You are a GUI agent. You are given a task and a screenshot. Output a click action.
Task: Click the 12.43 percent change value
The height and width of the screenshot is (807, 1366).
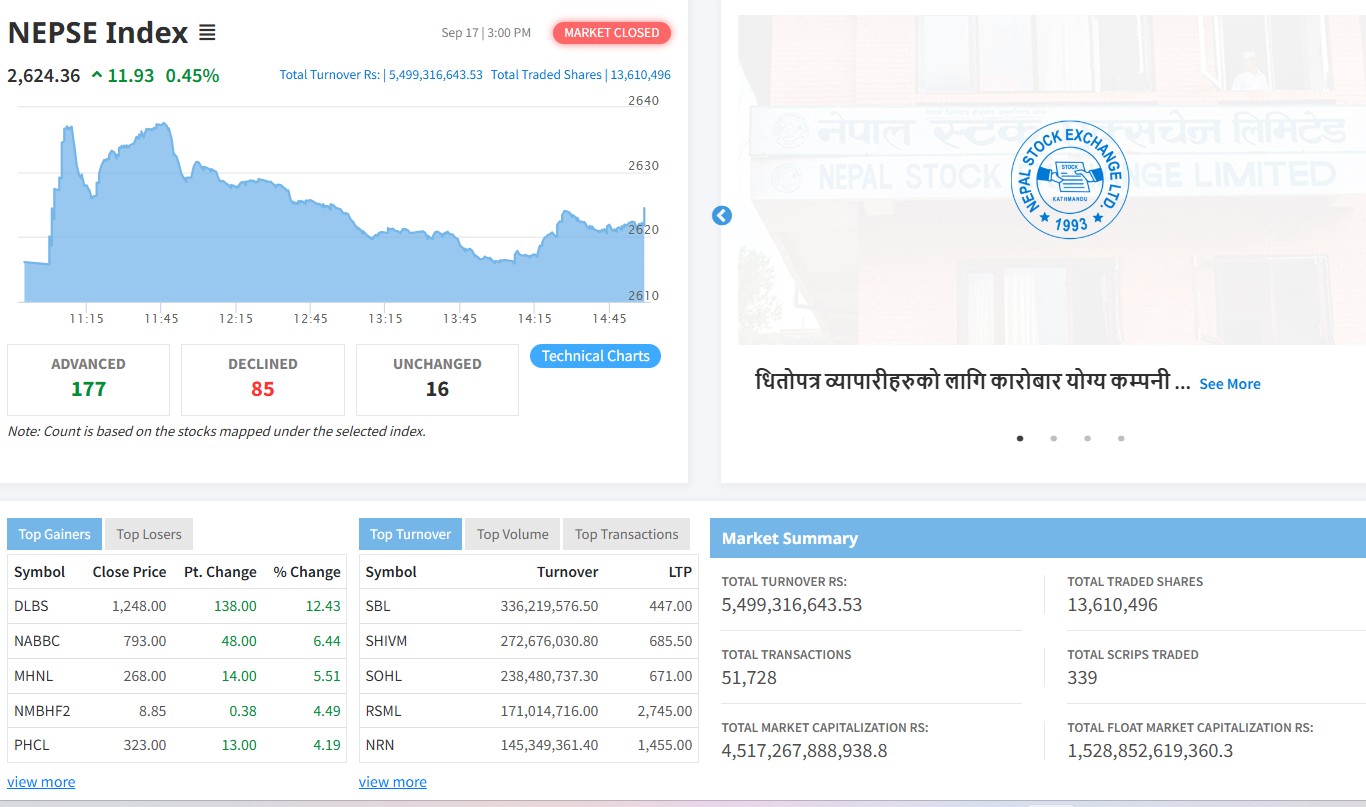click(324, 606)
